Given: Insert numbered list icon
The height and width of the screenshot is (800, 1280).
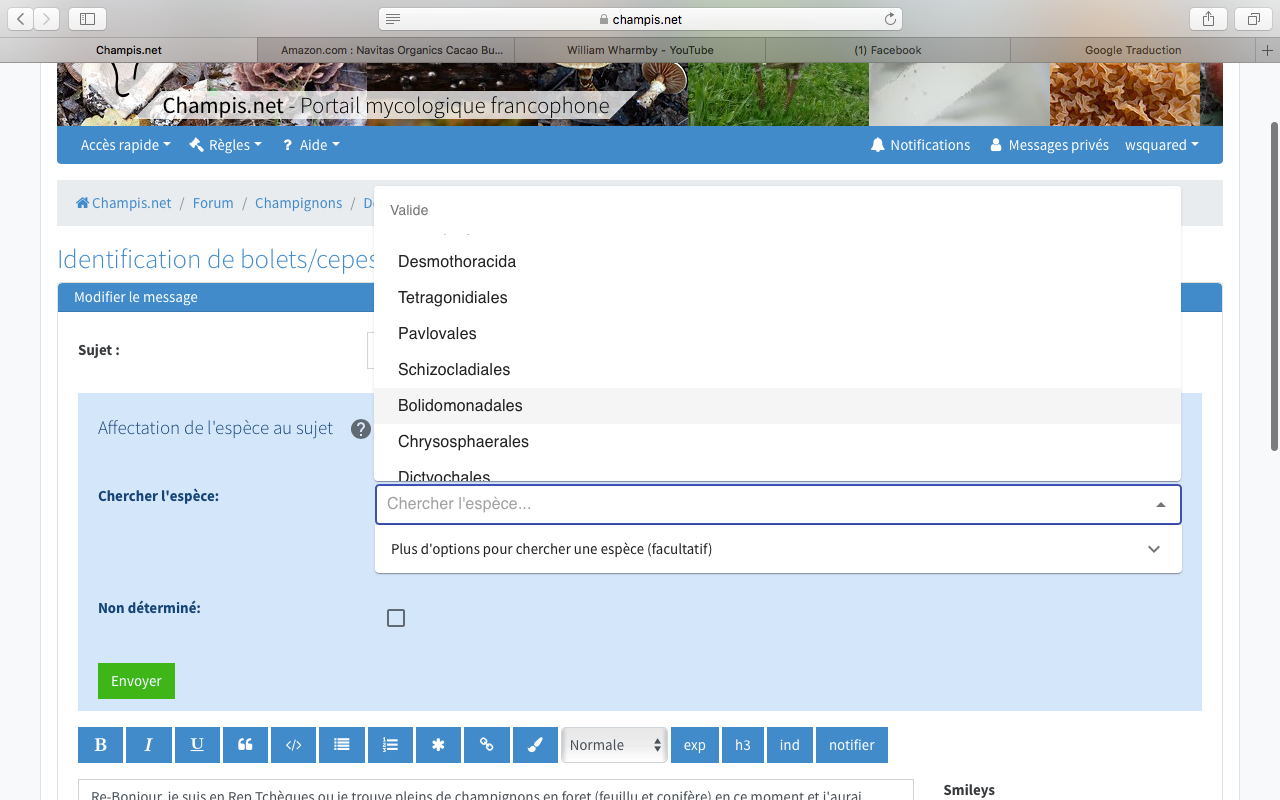Looking at the screenshot, I should tap(390, 745).
